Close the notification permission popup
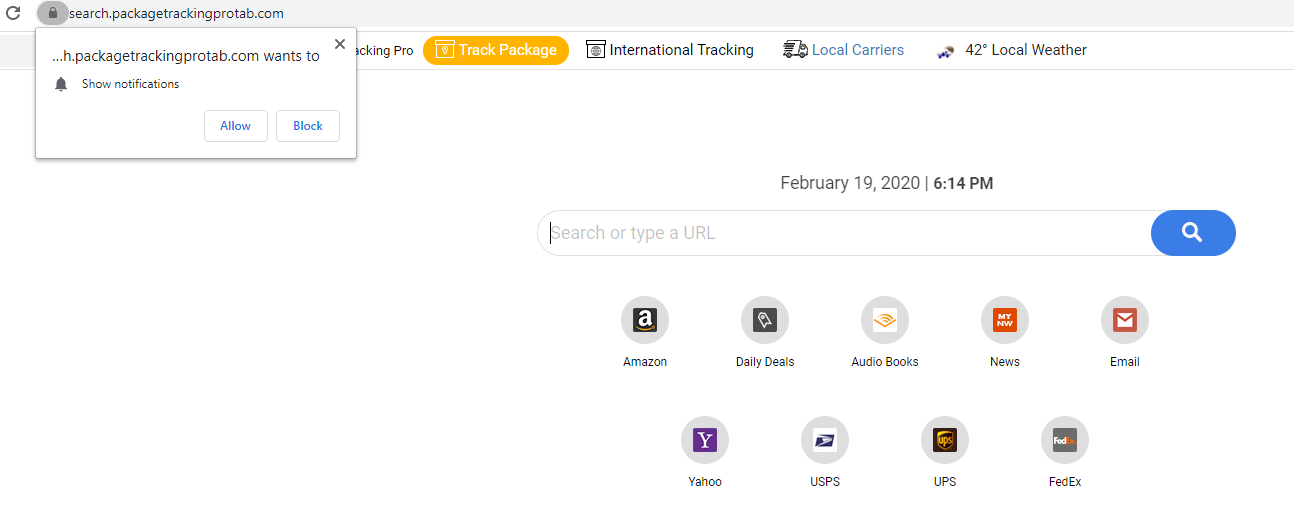This screenshot has height=523, width=1294. click(x=340, y=44)
